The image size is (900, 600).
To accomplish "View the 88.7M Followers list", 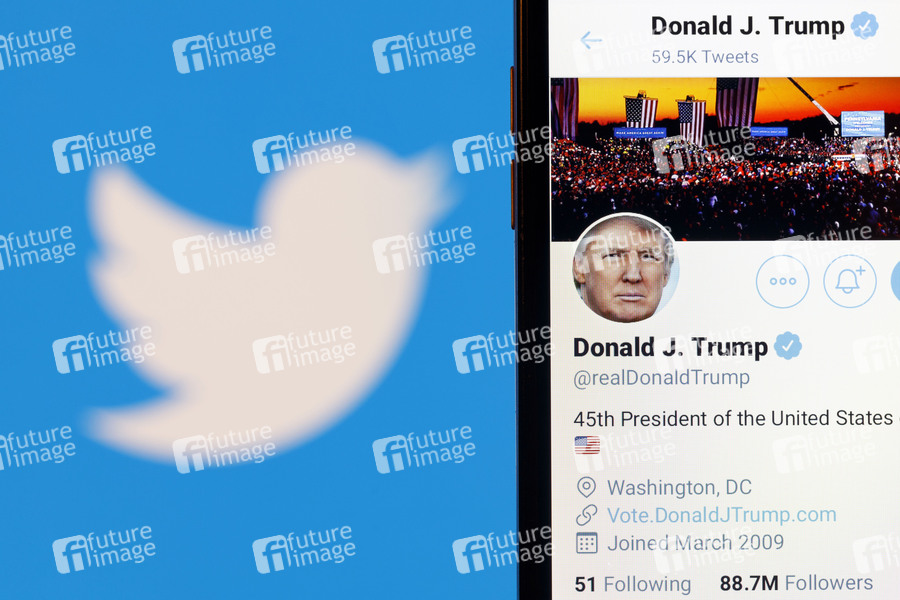I will click(x=796, y=583).
